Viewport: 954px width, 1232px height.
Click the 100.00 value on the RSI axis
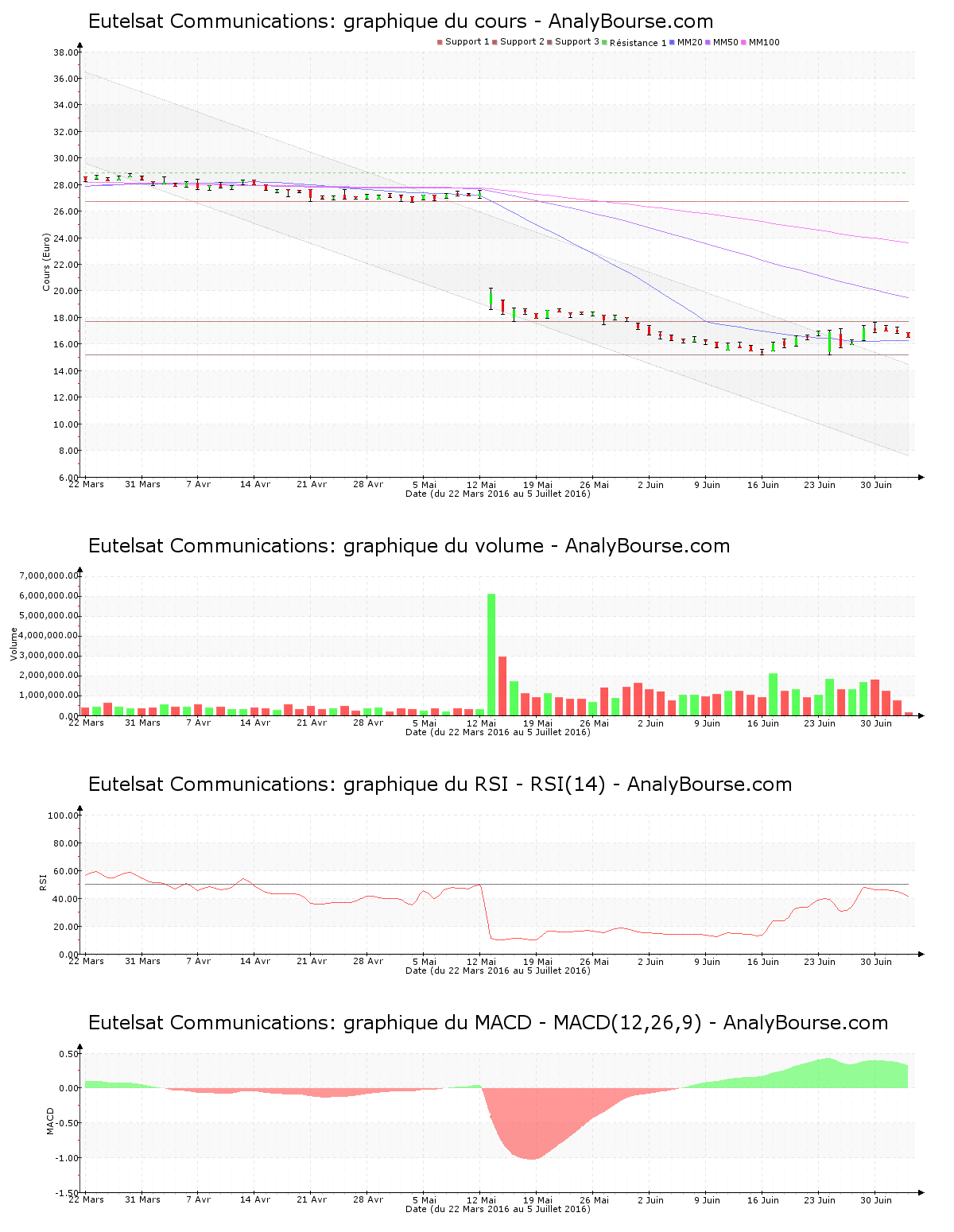coord(64,816)
